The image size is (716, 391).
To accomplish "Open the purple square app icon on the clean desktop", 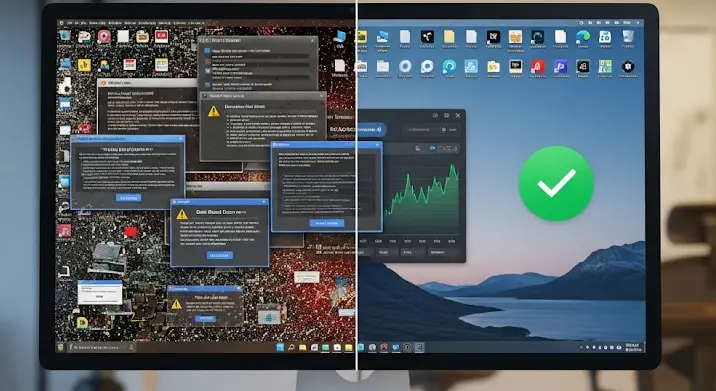I will pos(560,67).
